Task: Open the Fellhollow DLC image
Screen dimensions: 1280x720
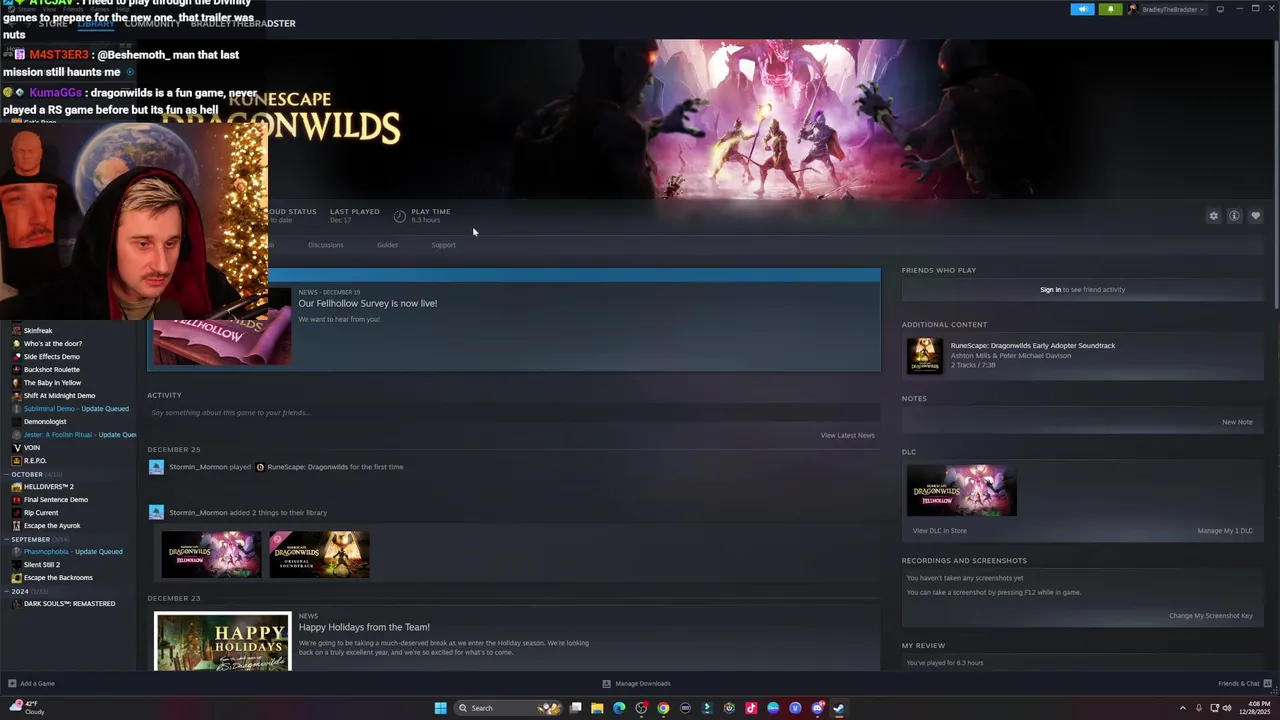Action: pyautogui.click(x=962, y=490)
